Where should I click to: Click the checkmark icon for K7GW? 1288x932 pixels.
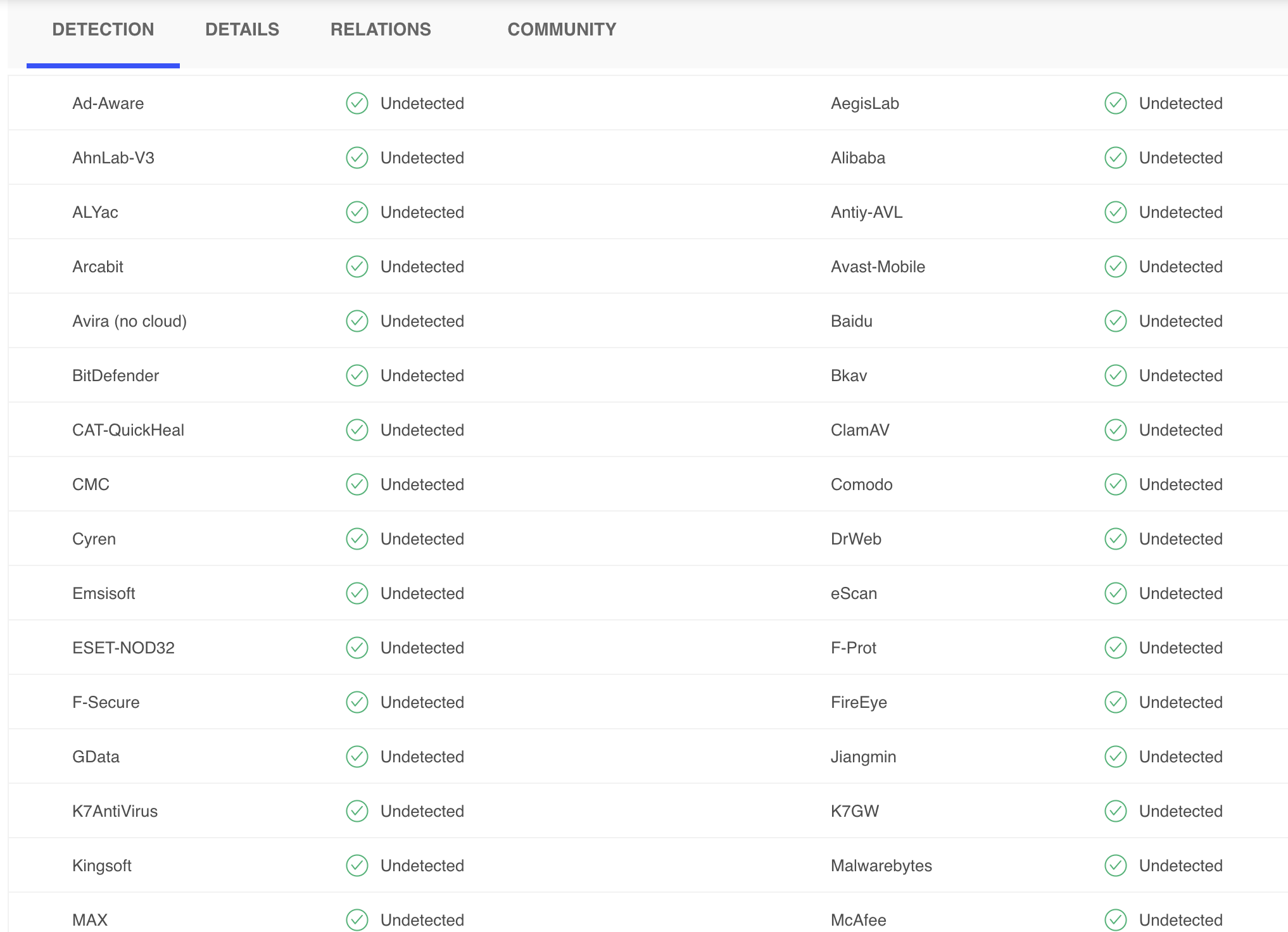click(x=1116, y=811)
